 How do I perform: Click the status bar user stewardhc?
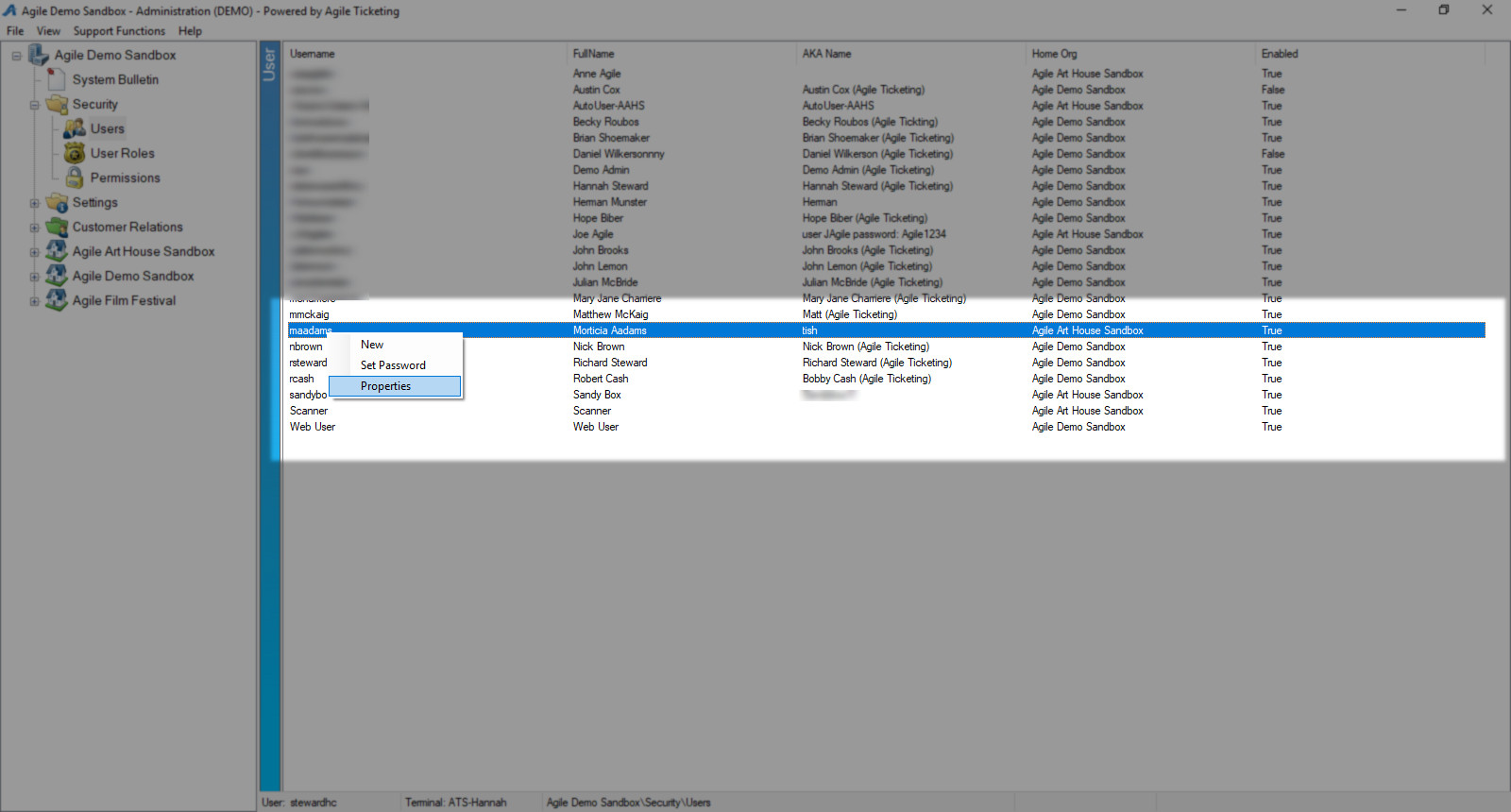299,803
